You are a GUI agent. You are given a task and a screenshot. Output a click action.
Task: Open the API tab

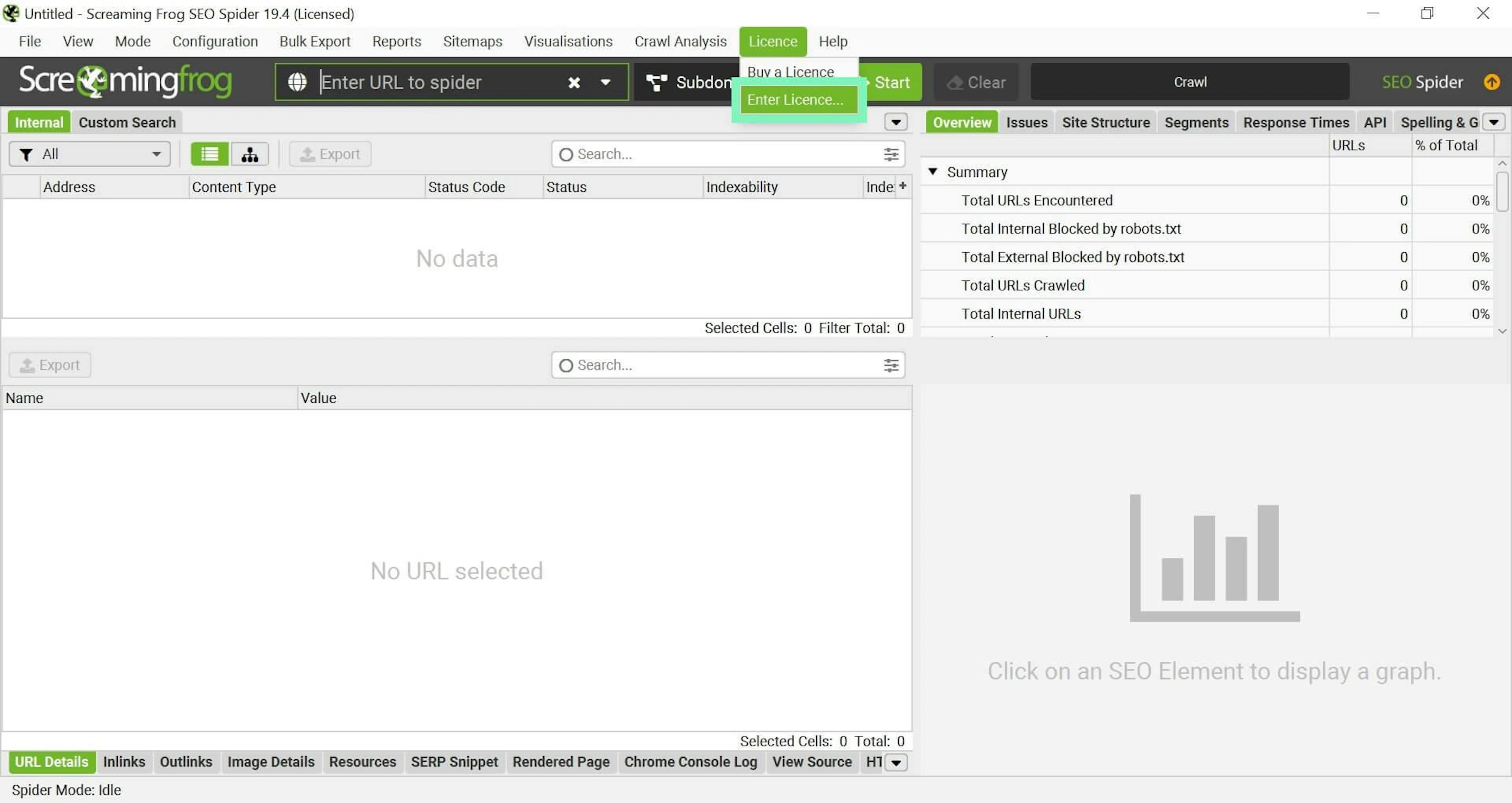tap(1375, 122)
